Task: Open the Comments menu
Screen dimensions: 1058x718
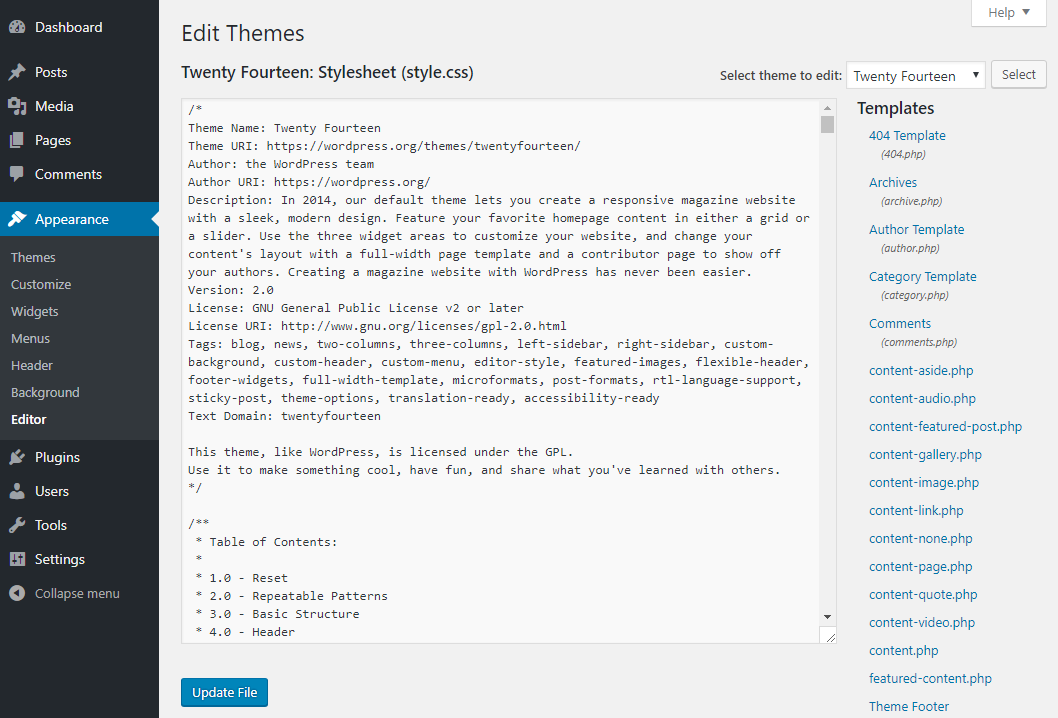Action: point(80,174)
